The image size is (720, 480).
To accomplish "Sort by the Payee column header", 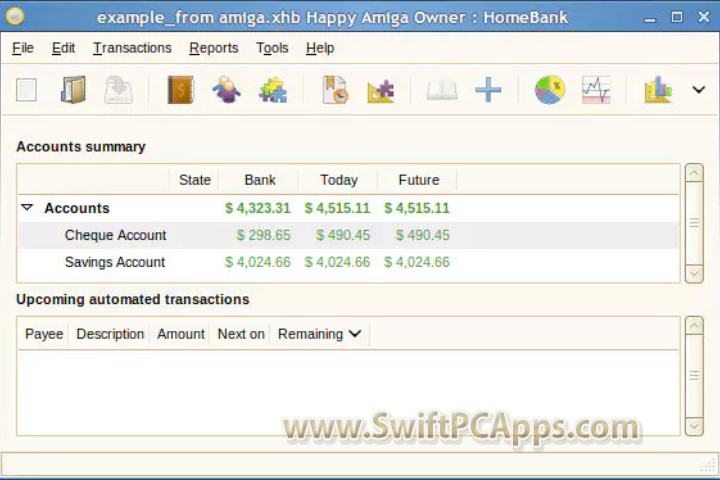I will 44,333.
